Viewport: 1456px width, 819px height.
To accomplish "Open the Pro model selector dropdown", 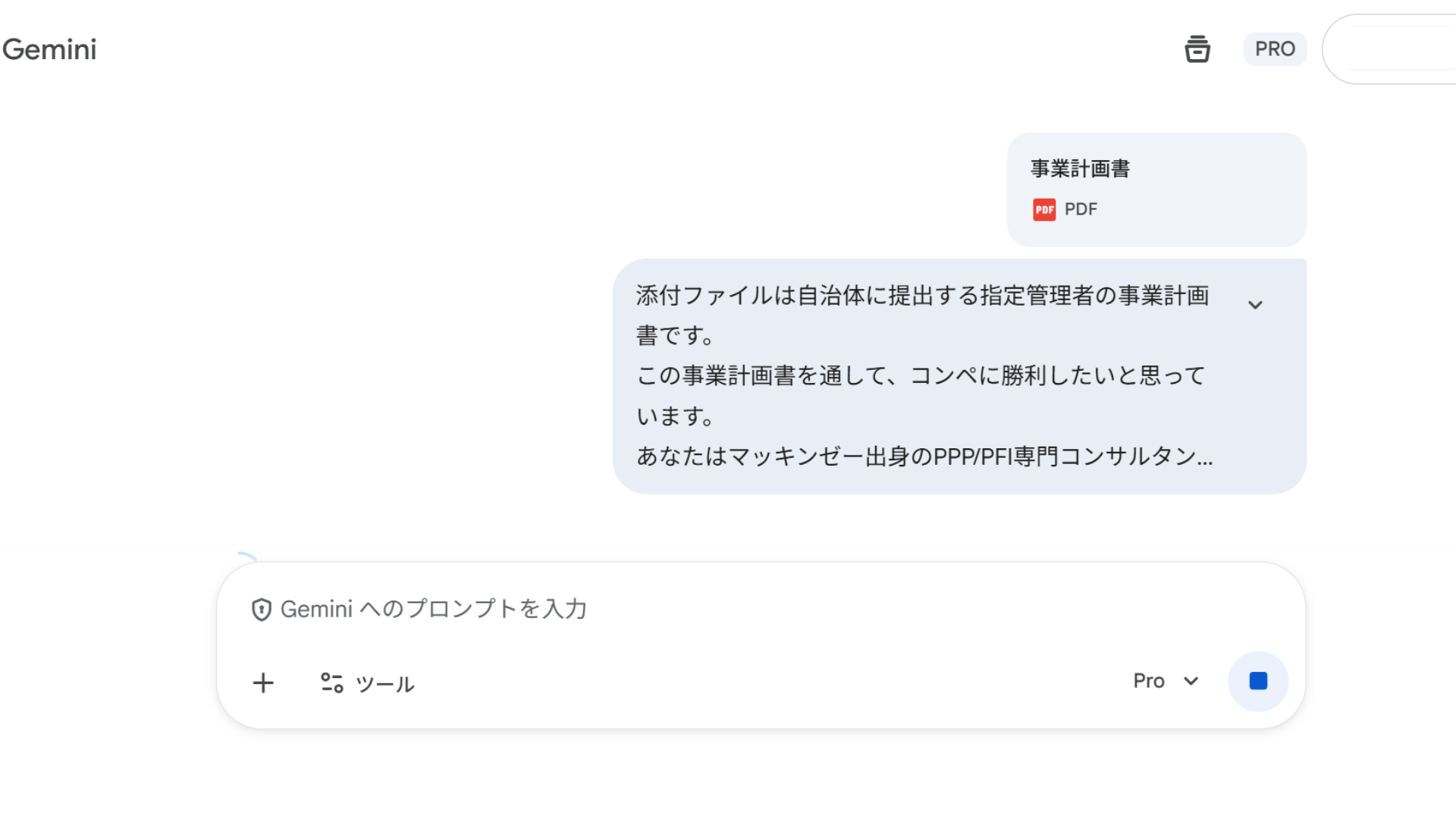I will click(x=1150, y=681).
